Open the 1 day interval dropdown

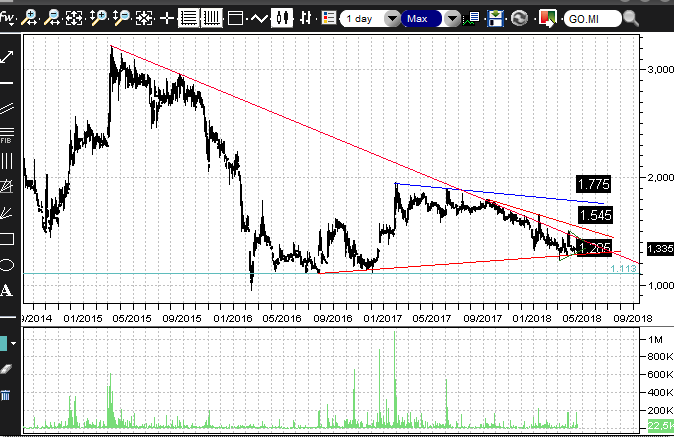(x=392, y=19)
